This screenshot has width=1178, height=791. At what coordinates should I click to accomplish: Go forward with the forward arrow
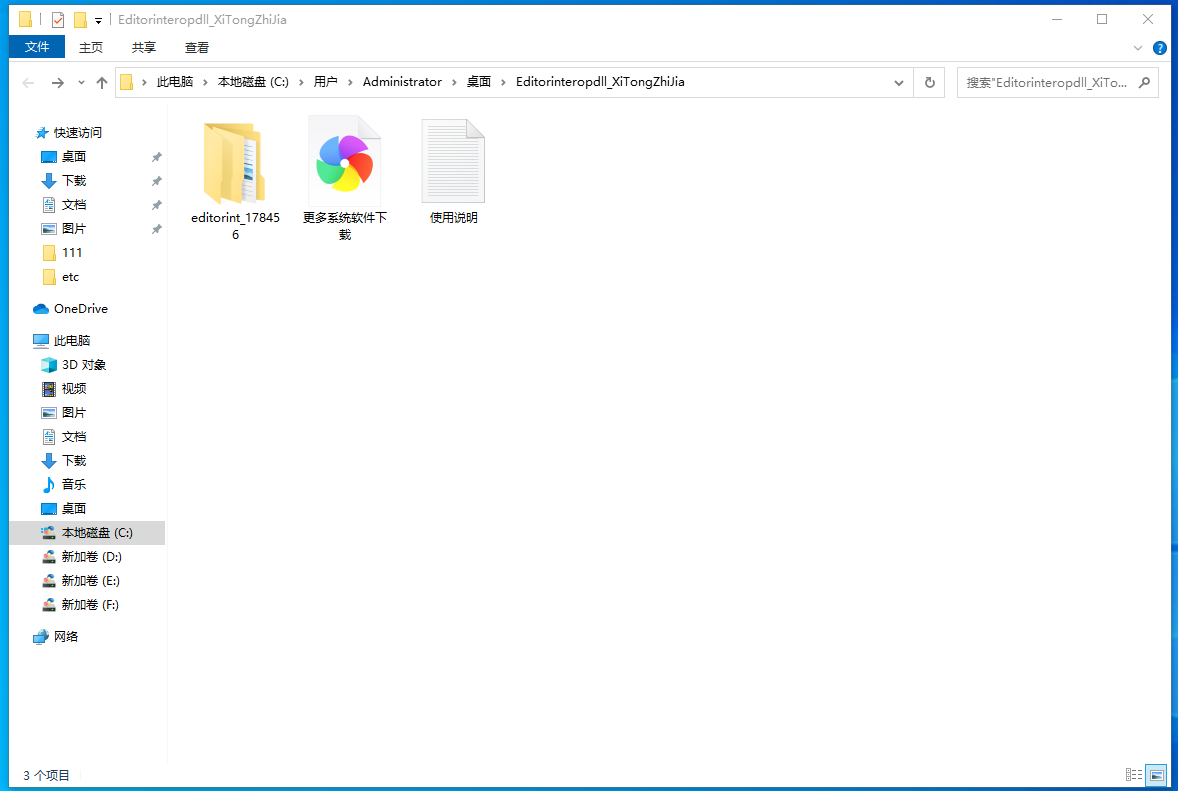(57, 83)
